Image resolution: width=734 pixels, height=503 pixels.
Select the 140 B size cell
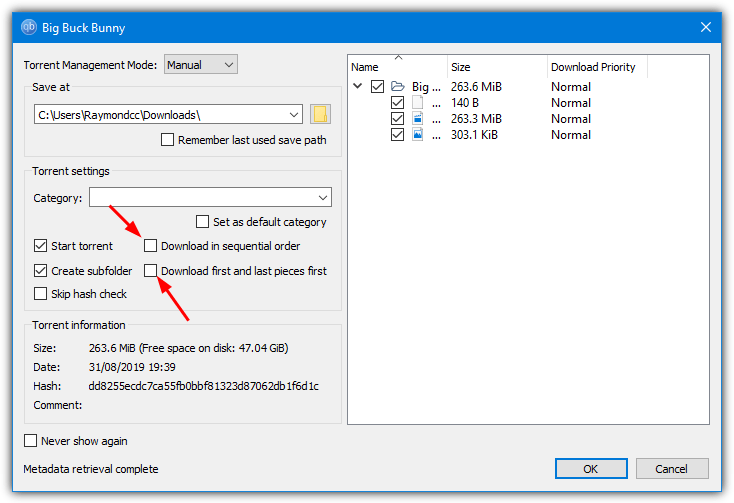coord(464,102)
